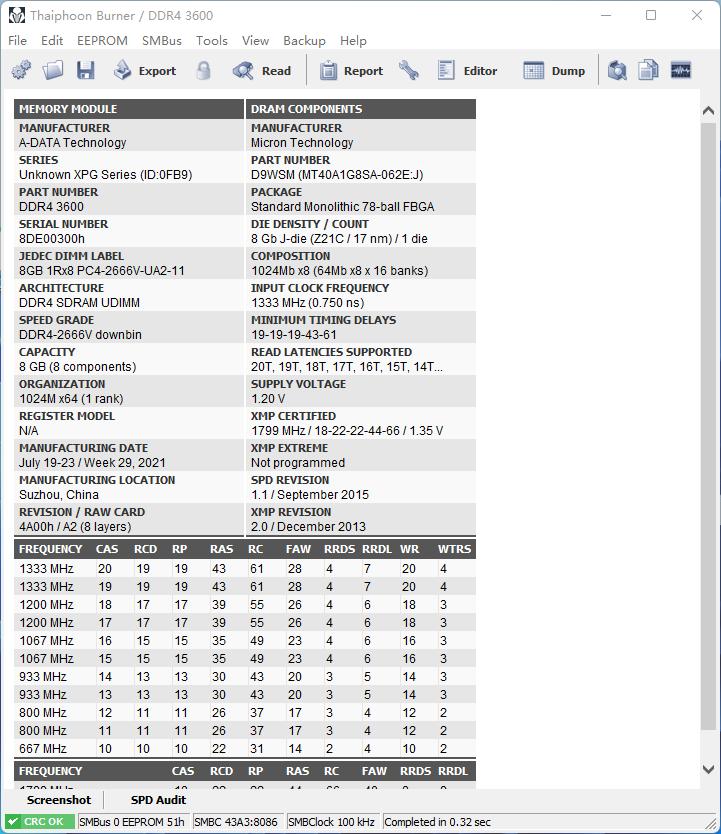Click the vertical scrollbar thumb

pyautogui.click(x=708, y=427)
